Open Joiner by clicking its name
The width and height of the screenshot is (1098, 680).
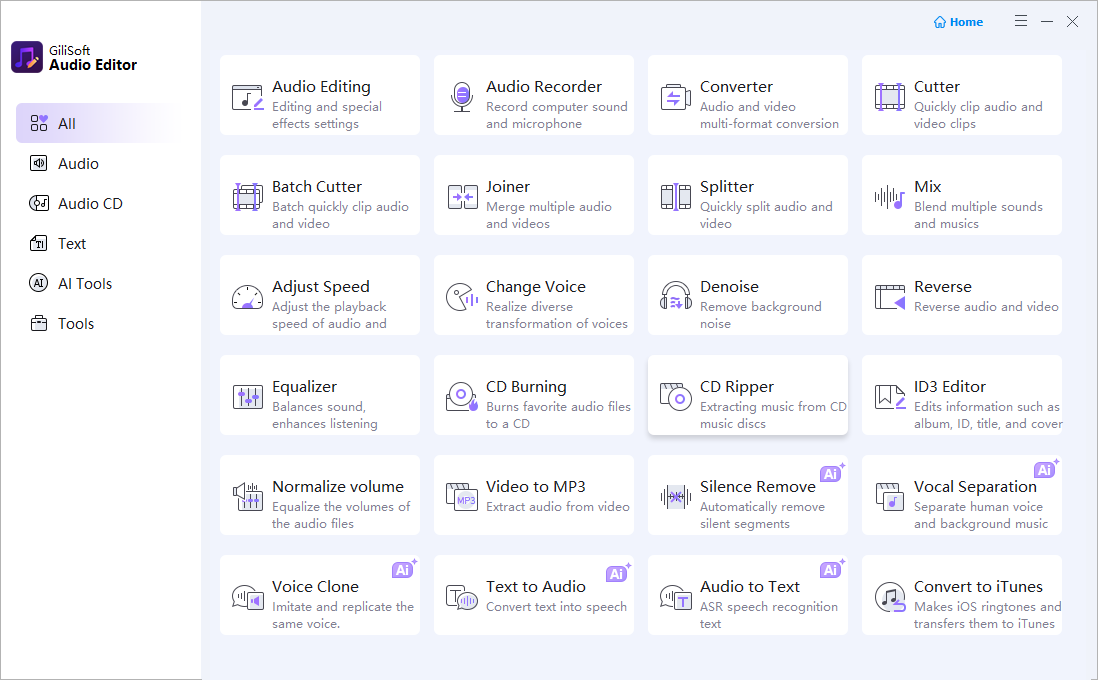coord(508,186)
